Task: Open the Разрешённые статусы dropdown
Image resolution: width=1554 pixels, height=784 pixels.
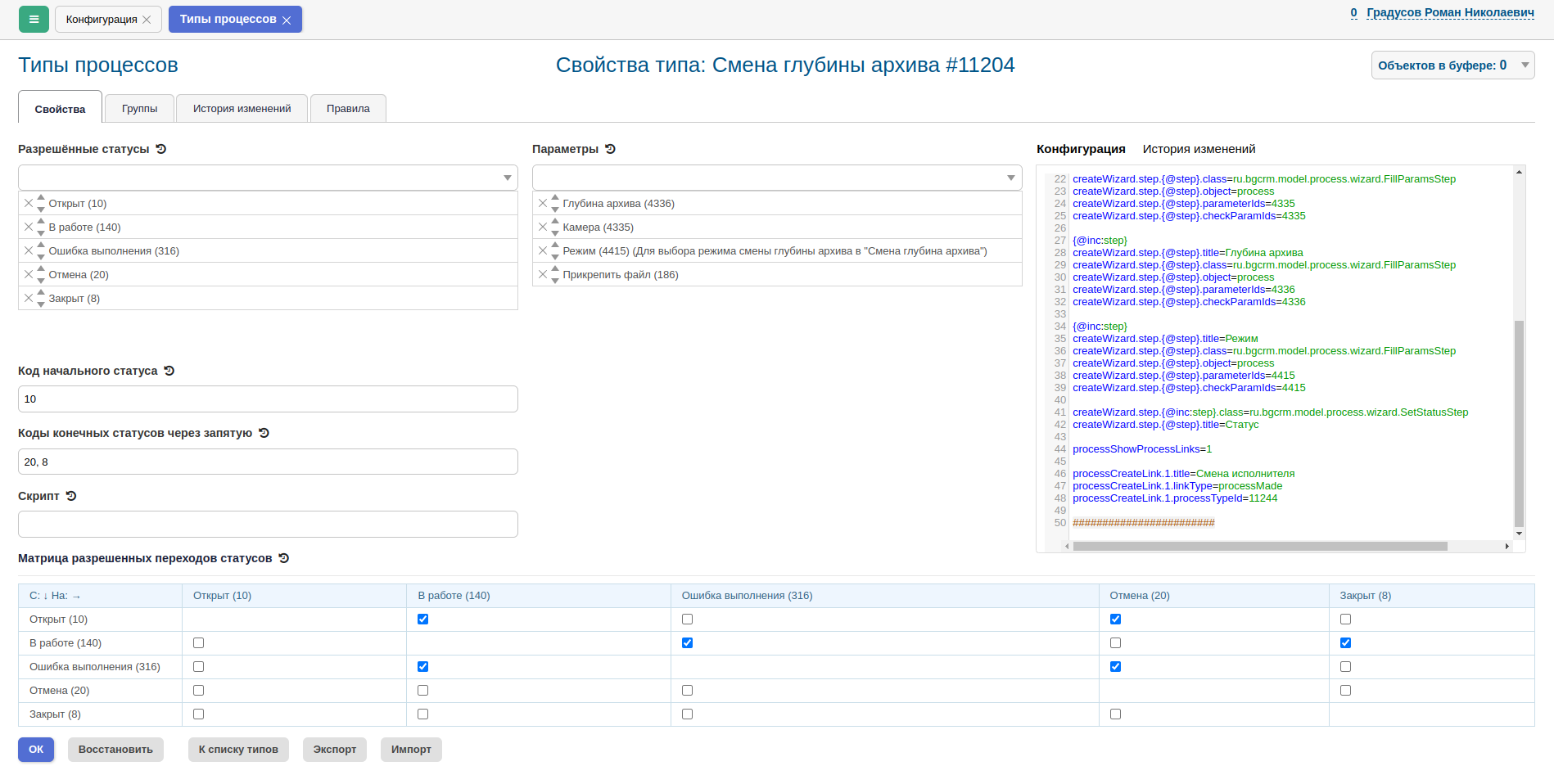Action: [x=268, y=178]
